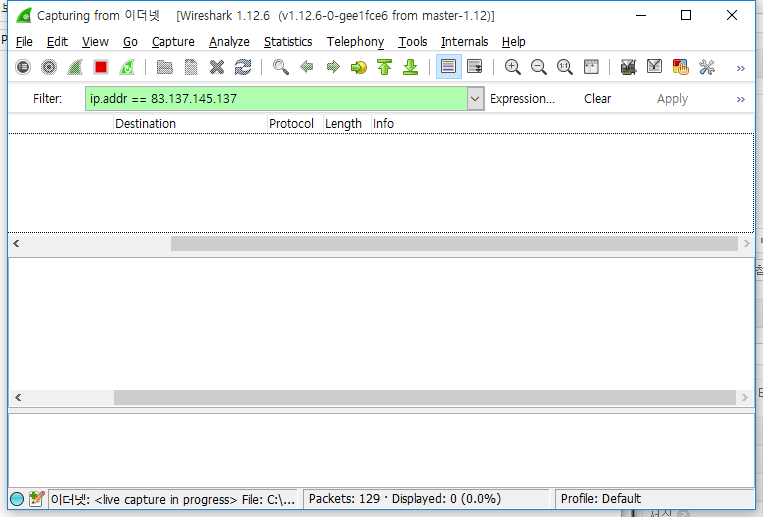763x517 pixels.
Task: Open the capture interfaces list icon
Action: (23, 67)
